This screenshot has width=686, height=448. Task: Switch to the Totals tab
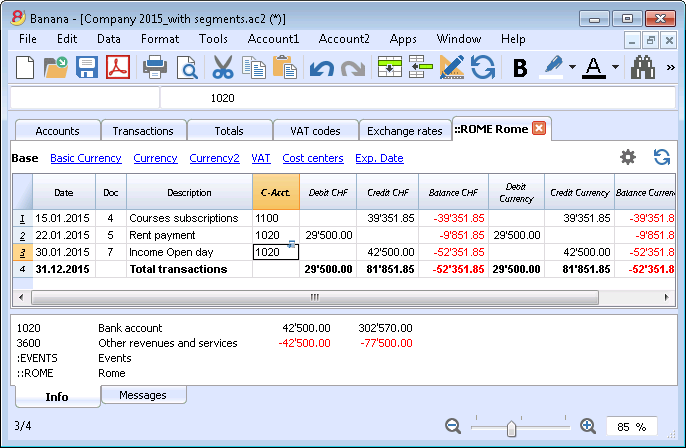(x=229, y=131)
